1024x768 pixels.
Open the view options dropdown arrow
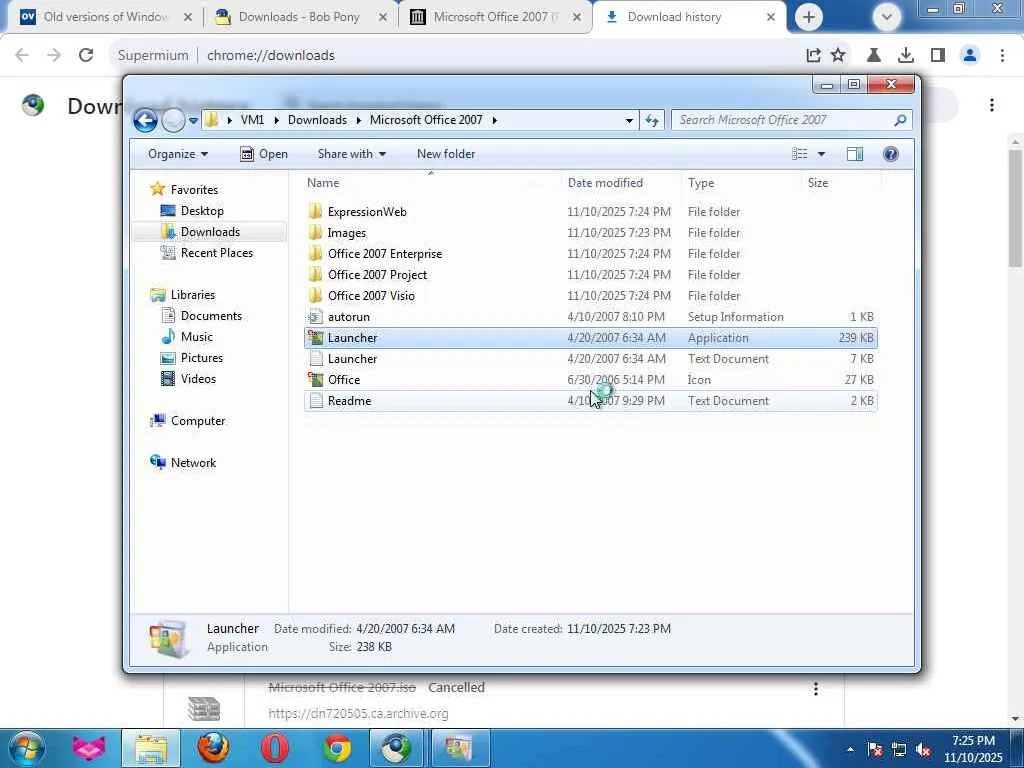pyautogui.click(x=822, y=154)
